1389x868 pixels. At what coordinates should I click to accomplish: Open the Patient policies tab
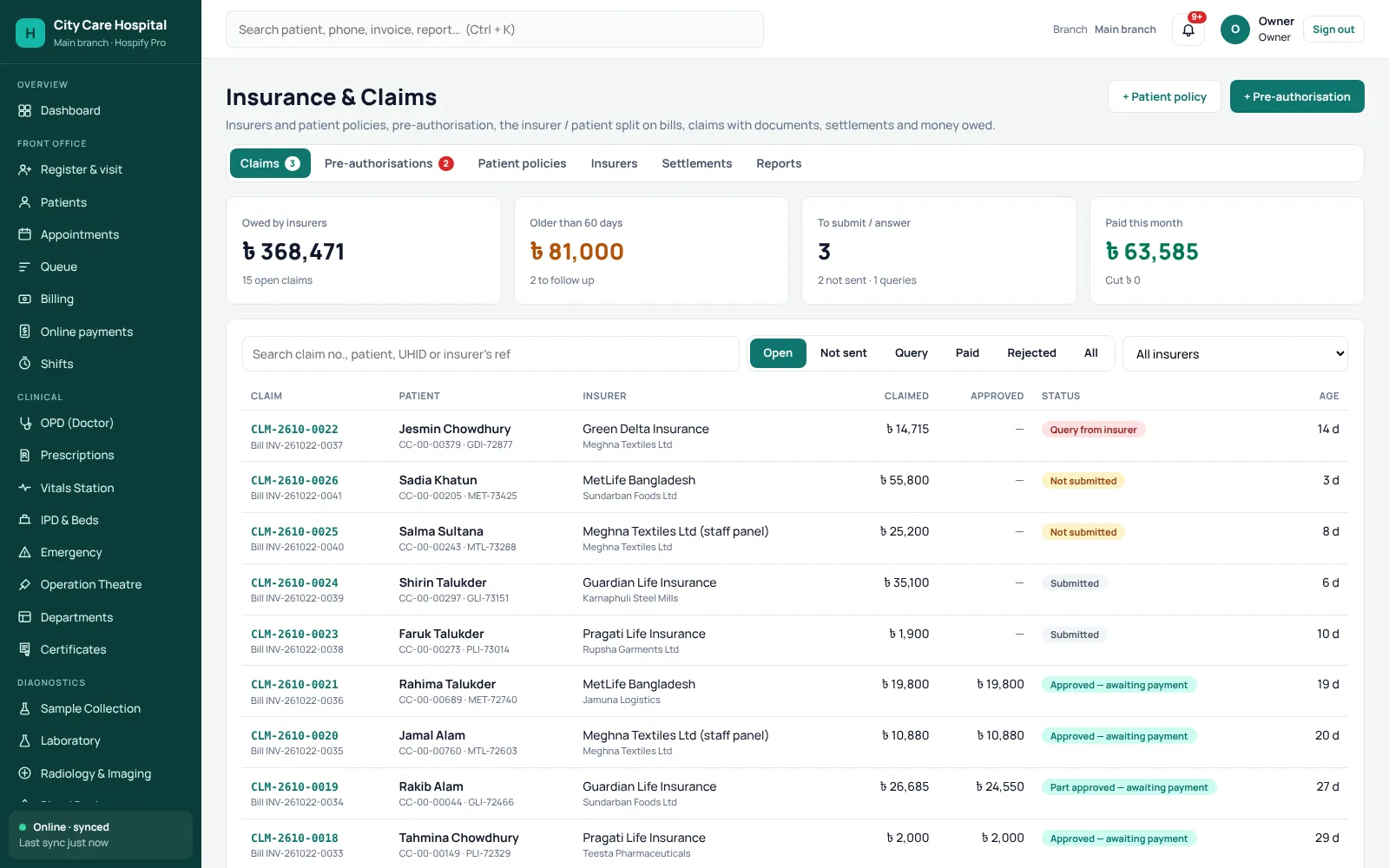point(522,163)
